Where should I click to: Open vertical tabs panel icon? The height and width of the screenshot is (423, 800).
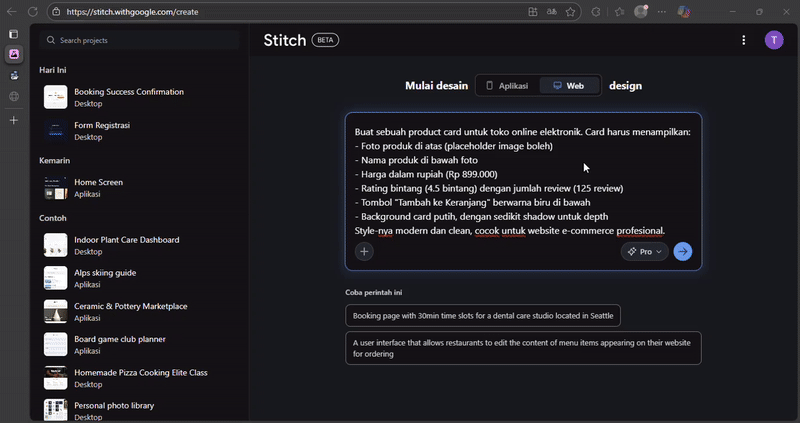14,34
